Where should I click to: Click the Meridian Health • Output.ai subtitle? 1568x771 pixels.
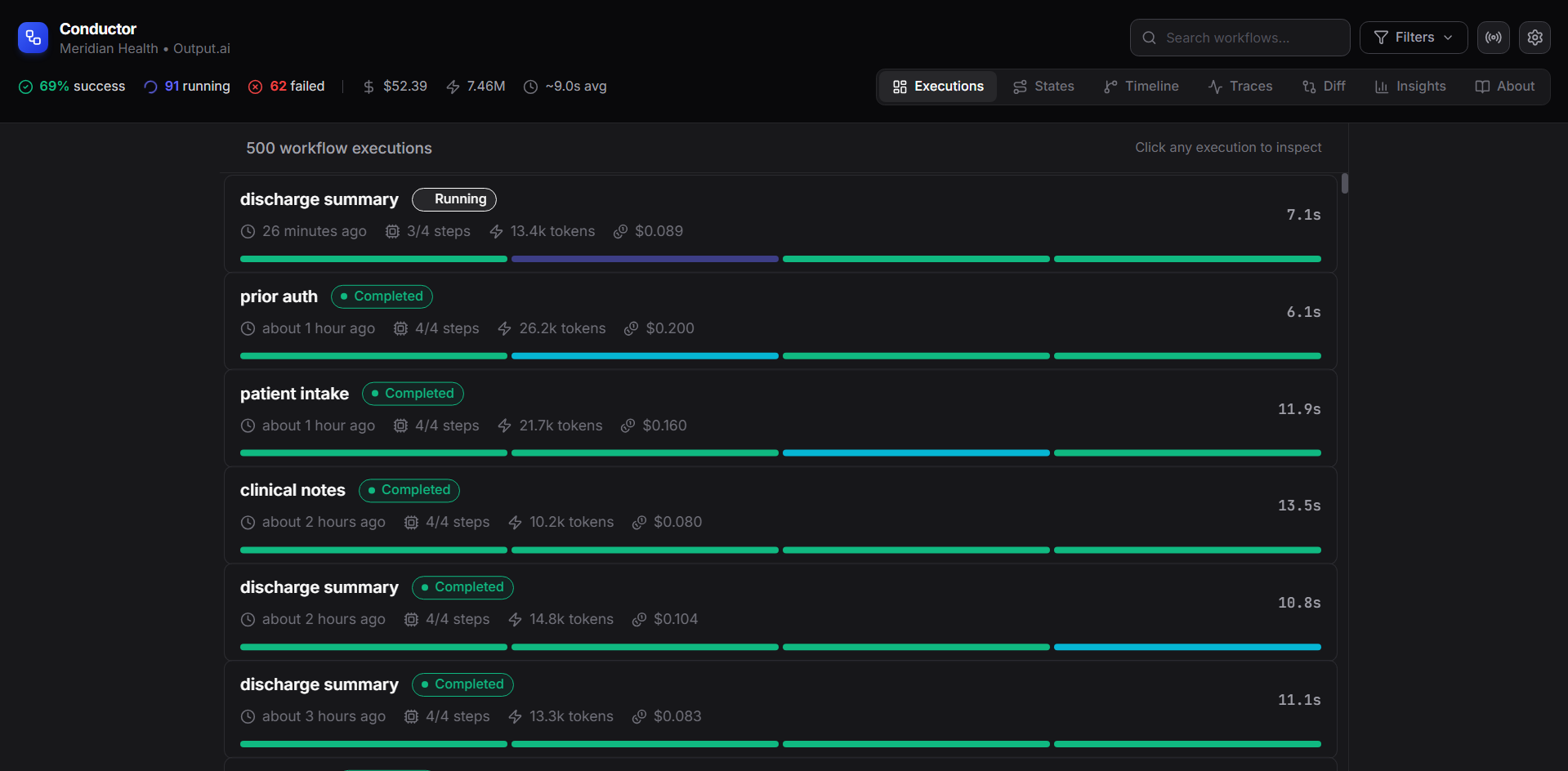145,49
